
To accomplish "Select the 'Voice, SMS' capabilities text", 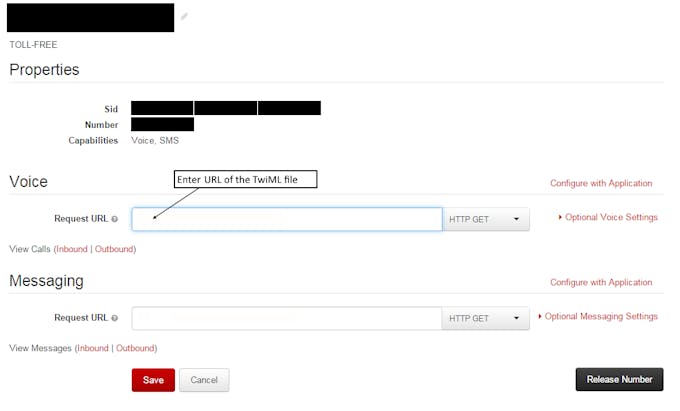I will pyautogui.click(x=155, y=140).
